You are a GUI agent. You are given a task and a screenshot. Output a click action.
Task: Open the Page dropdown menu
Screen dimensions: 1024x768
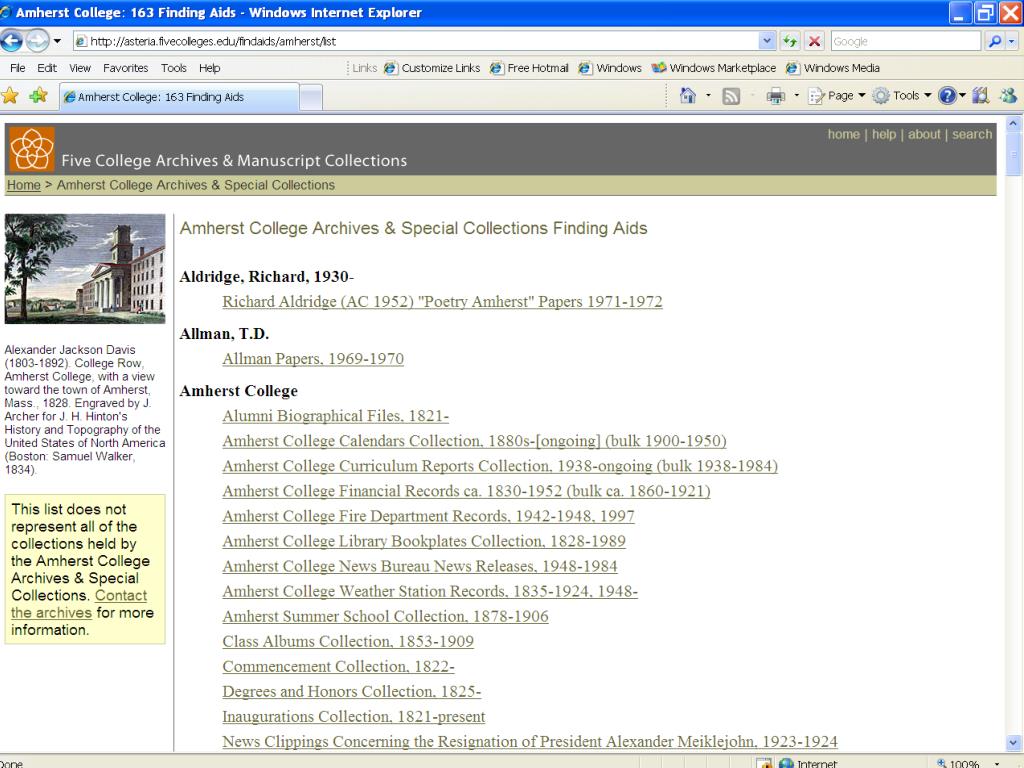tap(837, 95)
